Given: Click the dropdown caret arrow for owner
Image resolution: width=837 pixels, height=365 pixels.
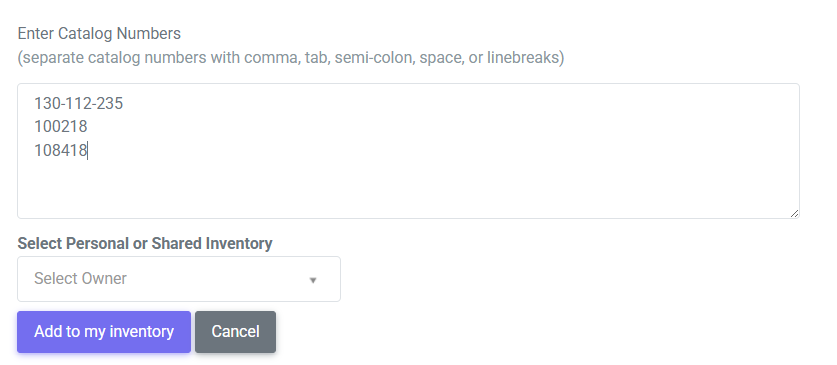Looking at the screenshot, I should pos(313,280).
